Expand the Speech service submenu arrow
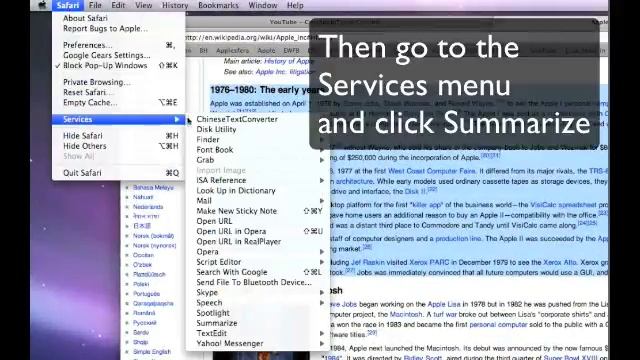 [x=322, y=303]
